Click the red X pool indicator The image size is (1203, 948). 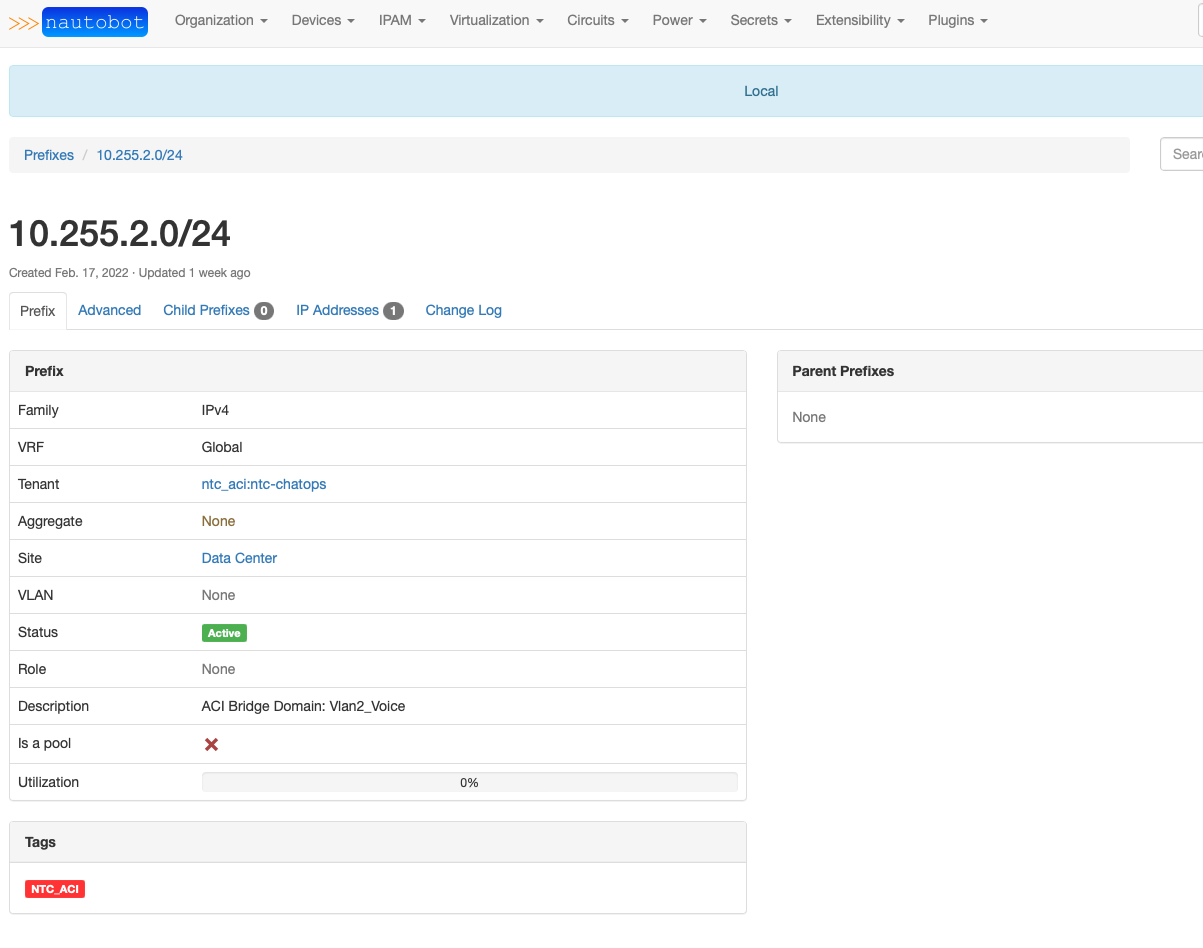point(211,744)
